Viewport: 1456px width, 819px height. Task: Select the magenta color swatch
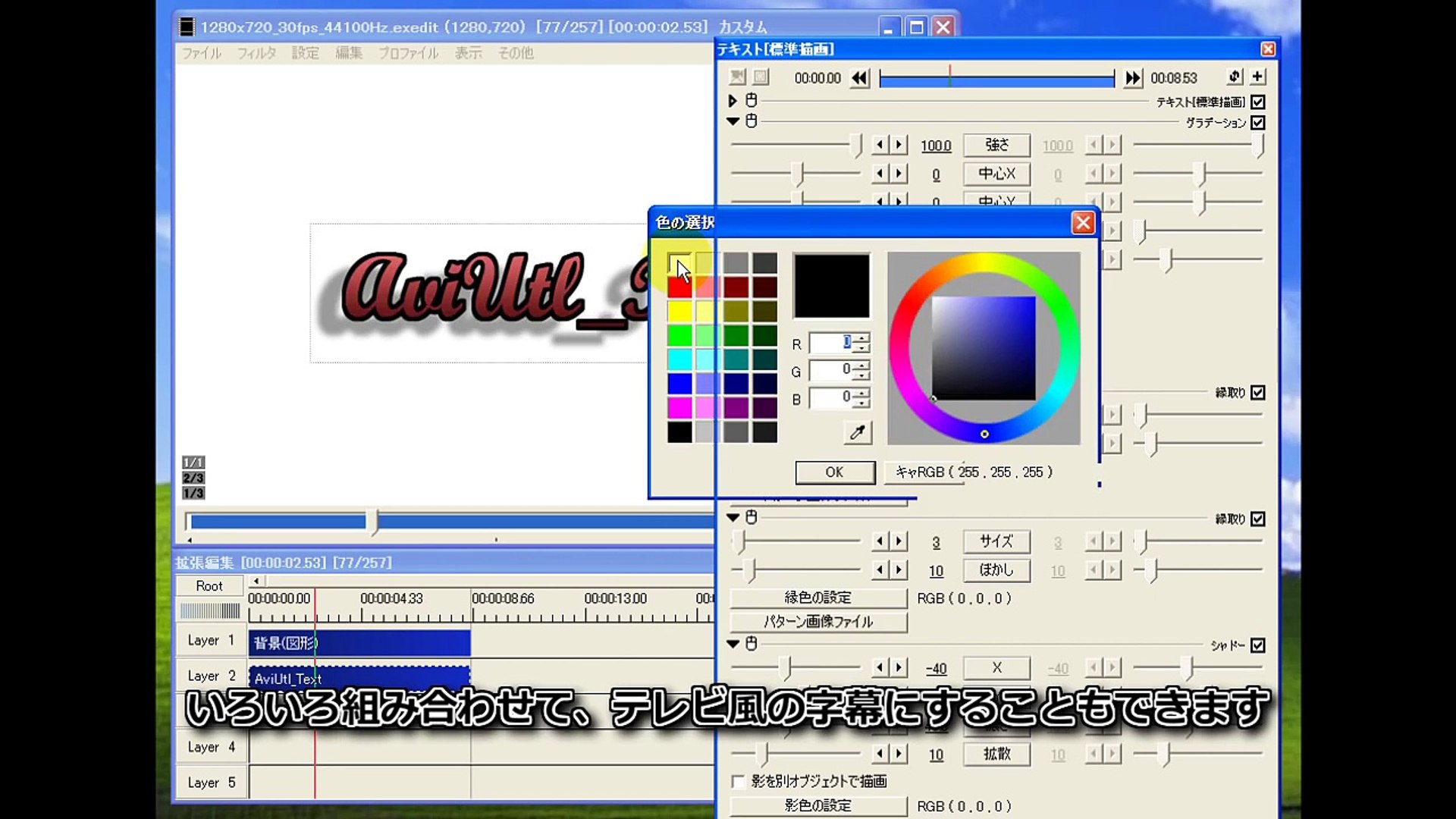pos(679,408)
